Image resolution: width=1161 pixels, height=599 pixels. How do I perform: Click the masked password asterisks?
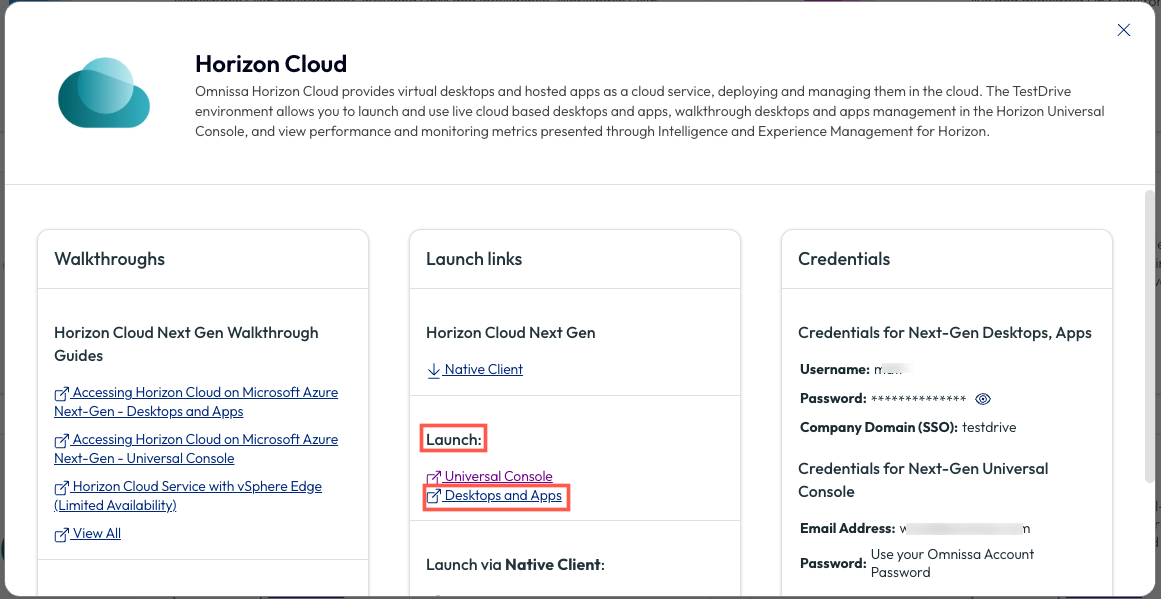click(918, 399)
